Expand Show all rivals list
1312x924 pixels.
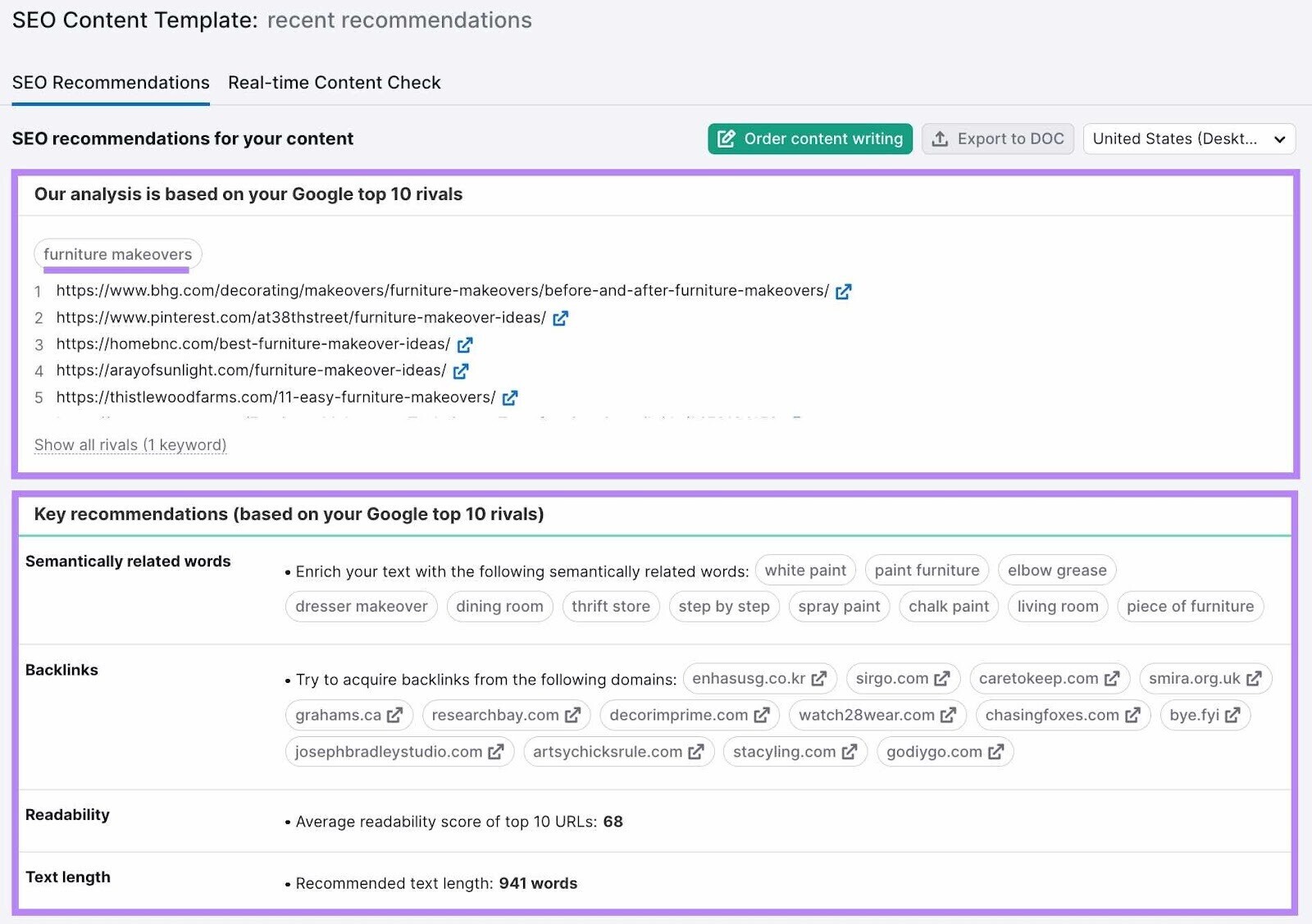coord(130,444)
